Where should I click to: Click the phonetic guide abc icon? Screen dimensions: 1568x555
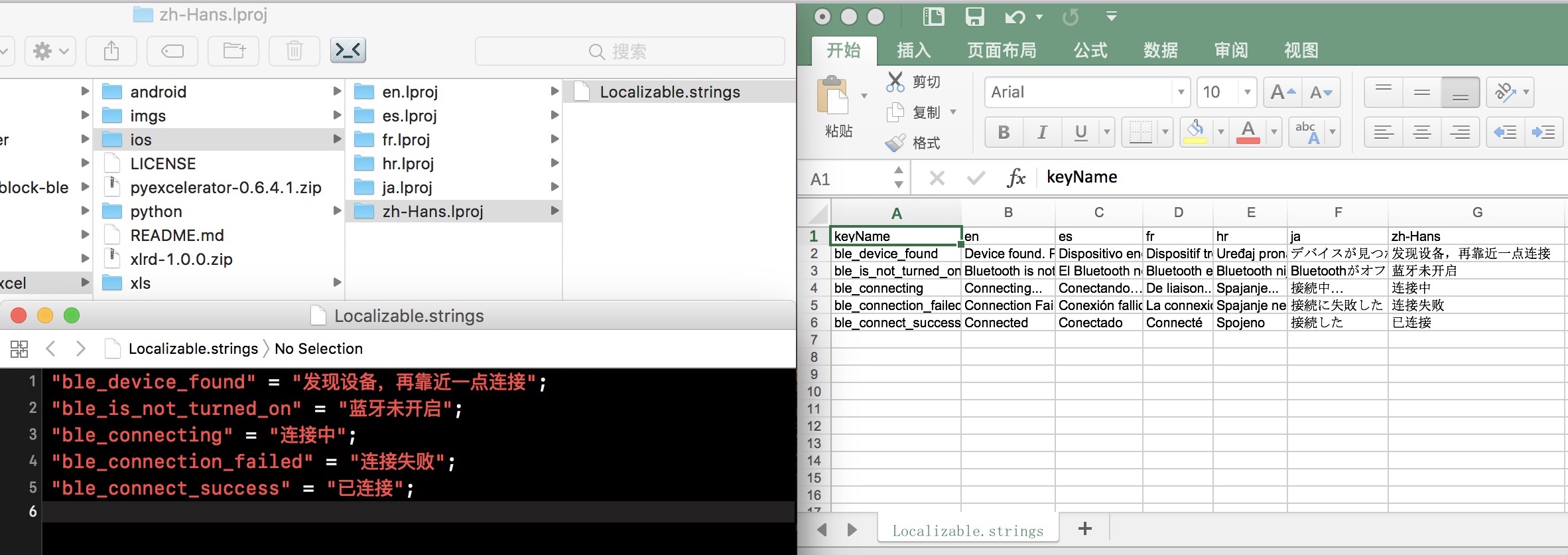pos(1308,132)
